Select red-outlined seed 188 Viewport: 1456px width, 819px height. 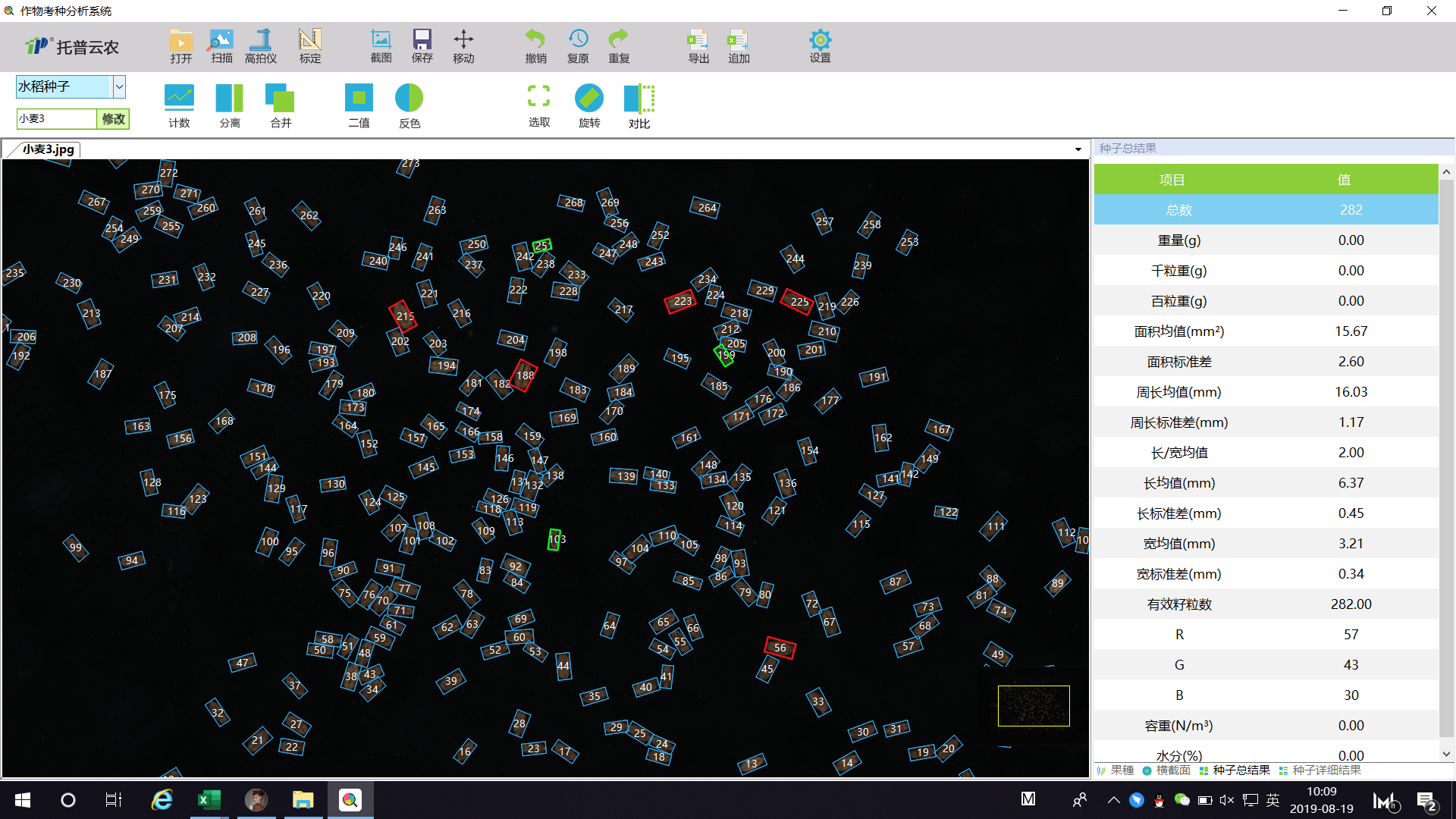coord(523,375)
